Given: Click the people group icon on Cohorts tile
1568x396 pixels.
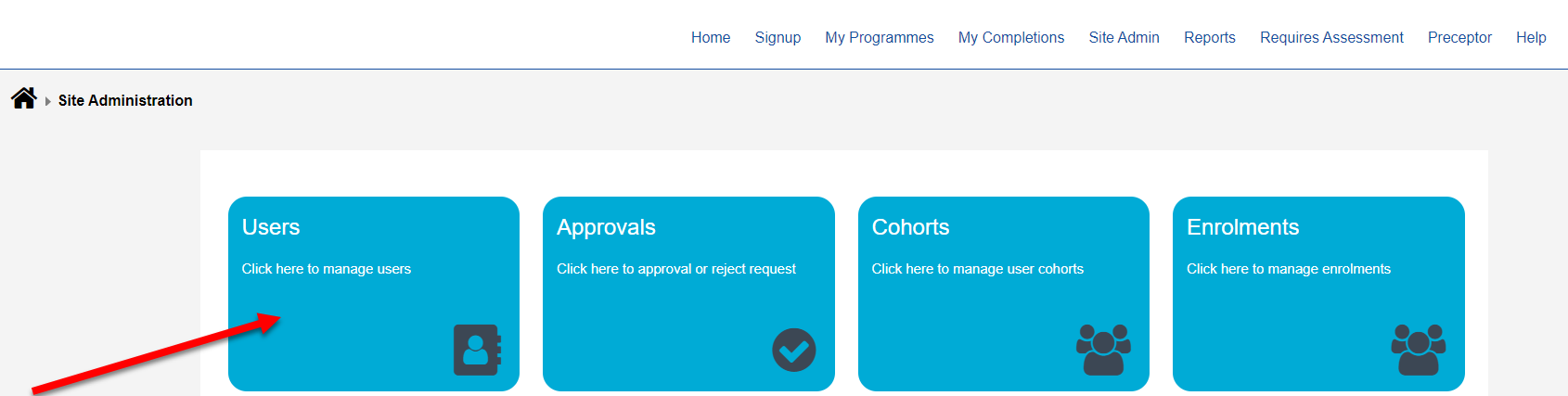Looking at the screenshot, I should coord(1103,350).
